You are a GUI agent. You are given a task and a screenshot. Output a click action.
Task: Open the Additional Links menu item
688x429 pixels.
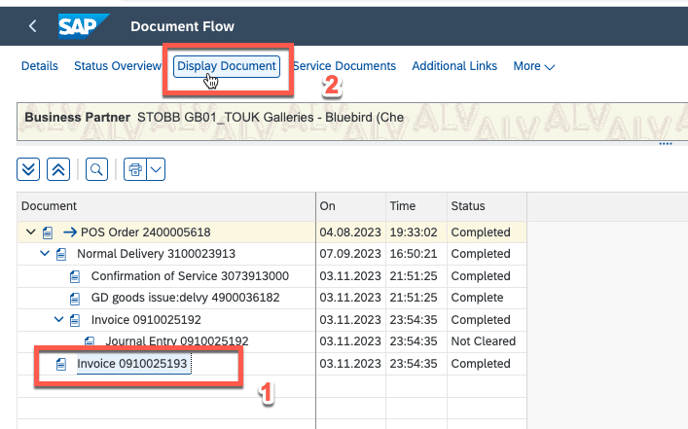coord(454,66)
